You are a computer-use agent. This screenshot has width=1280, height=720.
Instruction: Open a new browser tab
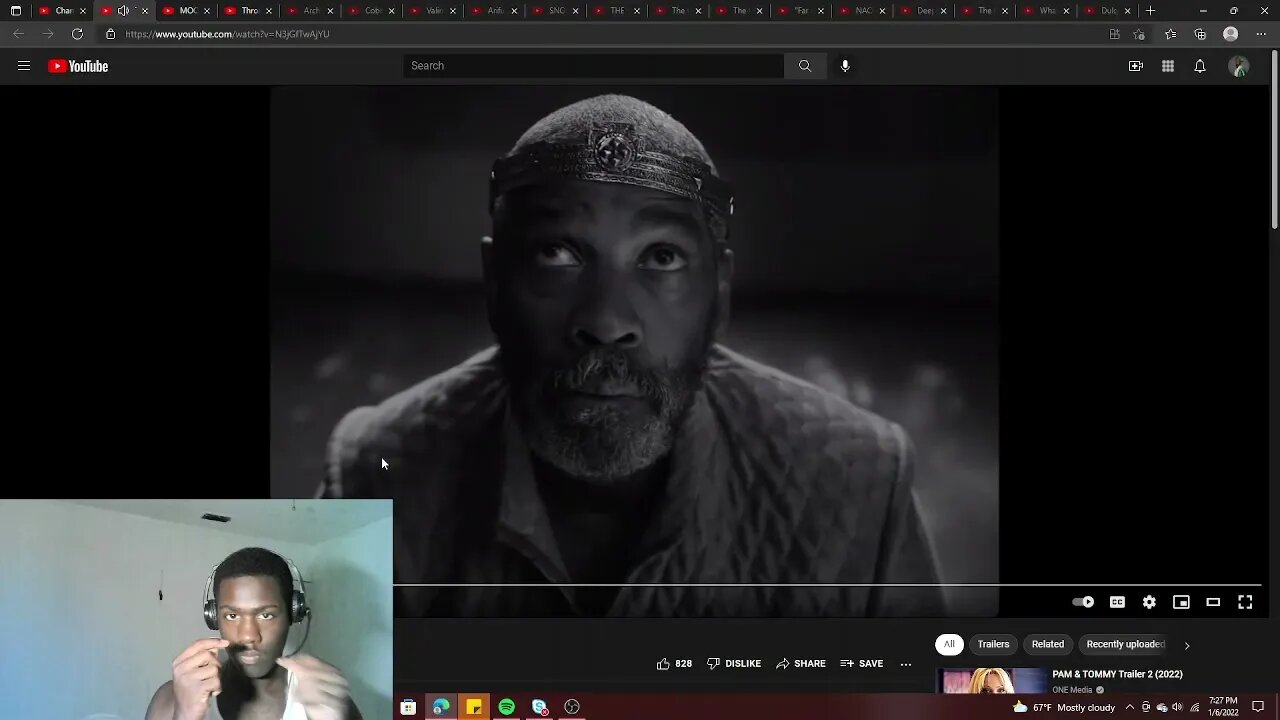[x=1150, y=11]
